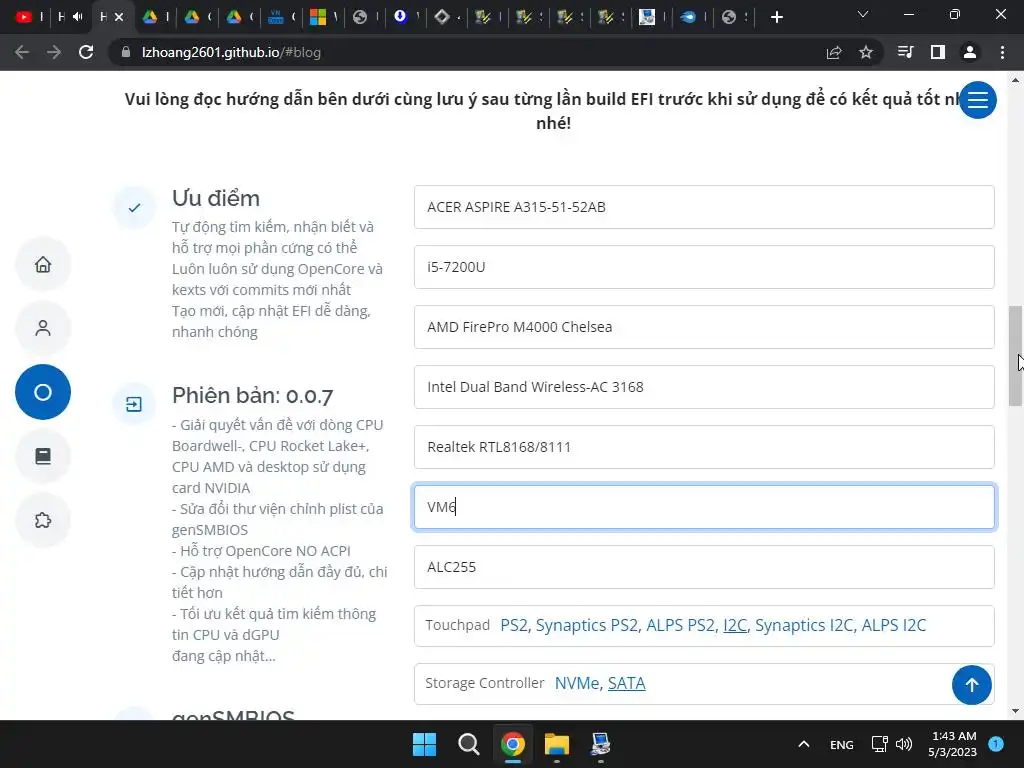The height and width of the screenshot is (768, 1024).
Task: View site lock information icon
Action: pyautogui.click(x=126, y=52)
